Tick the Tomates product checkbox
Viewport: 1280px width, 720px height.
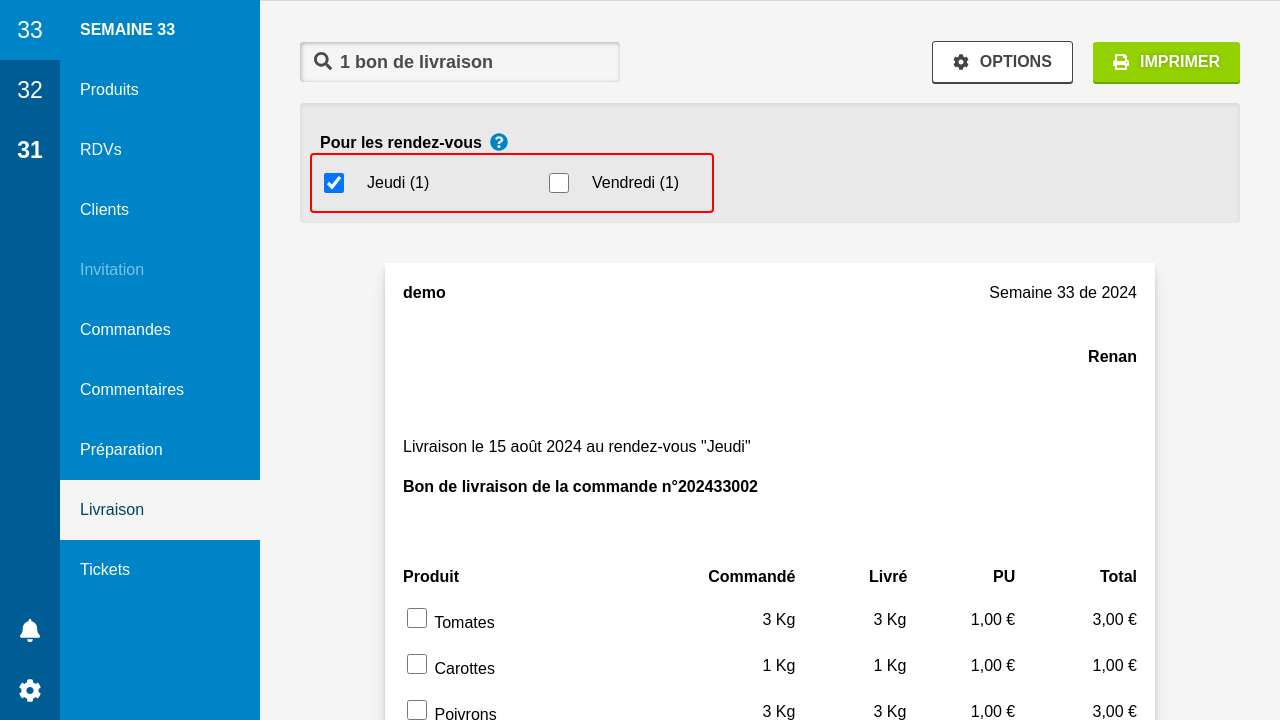click(417, 618)
